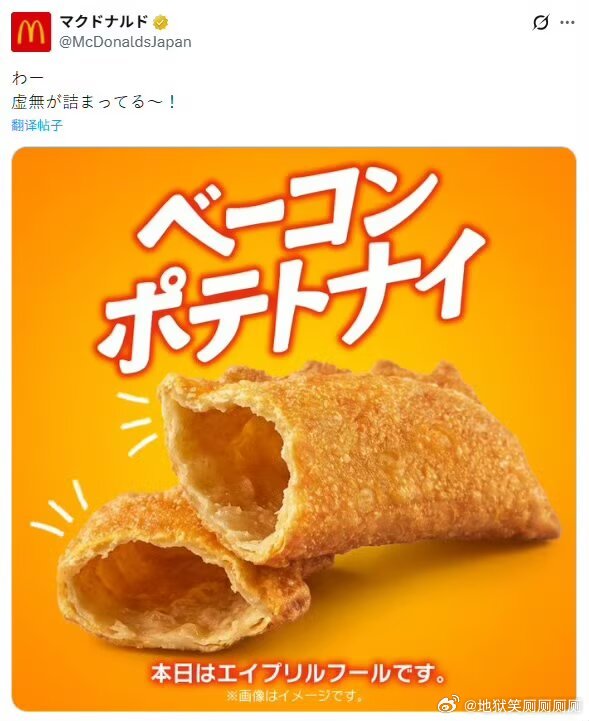This screenshot has height=721, width=589.
Task: Click the ※画像はイメージです disclaimer
Action: click(x=295, y=696)
